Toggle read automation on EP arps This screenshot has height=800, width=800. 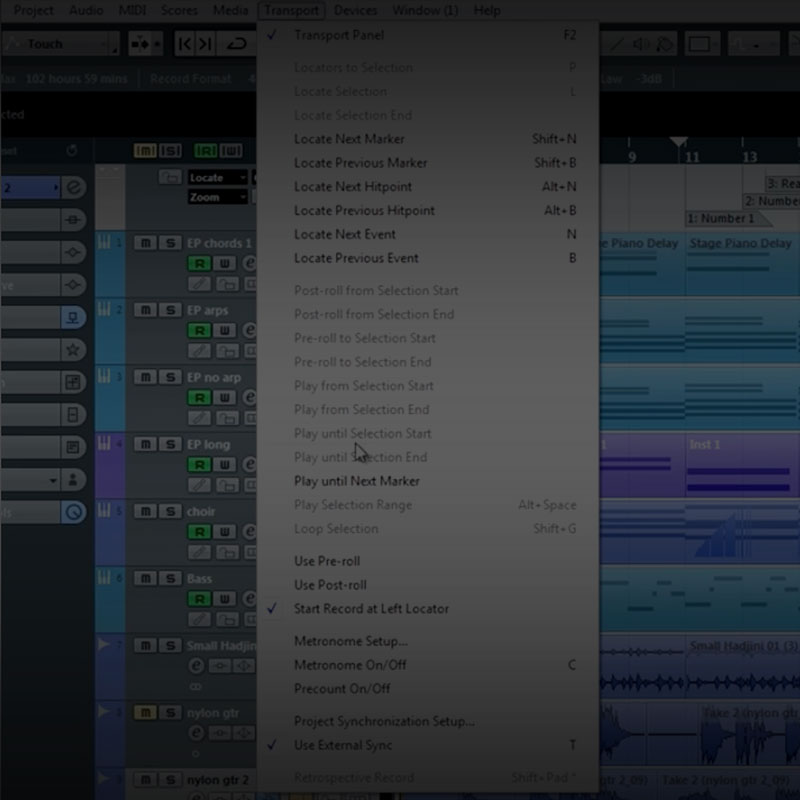pyautogui.click(x=199, y=331)
